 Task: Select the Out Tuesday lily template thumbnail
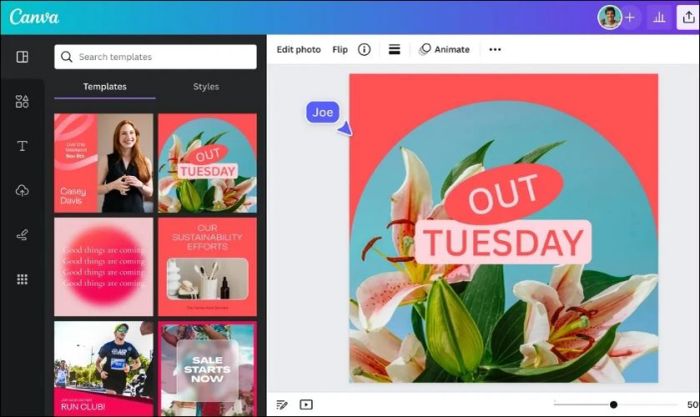208,163
